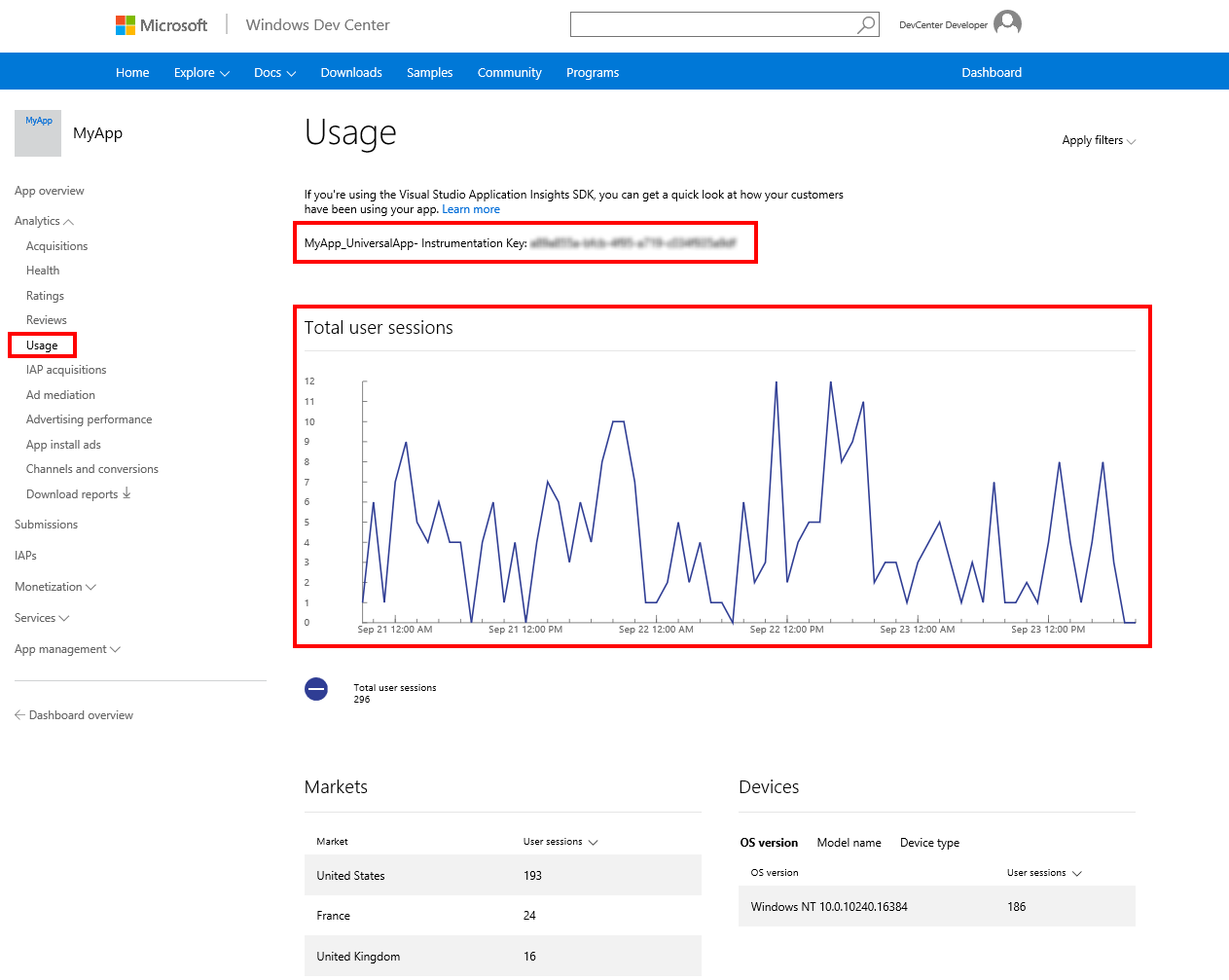This screenshot has width=1229, height=980.
Task: Go to Home in the navigation bar
Action: tap(132, 73)
